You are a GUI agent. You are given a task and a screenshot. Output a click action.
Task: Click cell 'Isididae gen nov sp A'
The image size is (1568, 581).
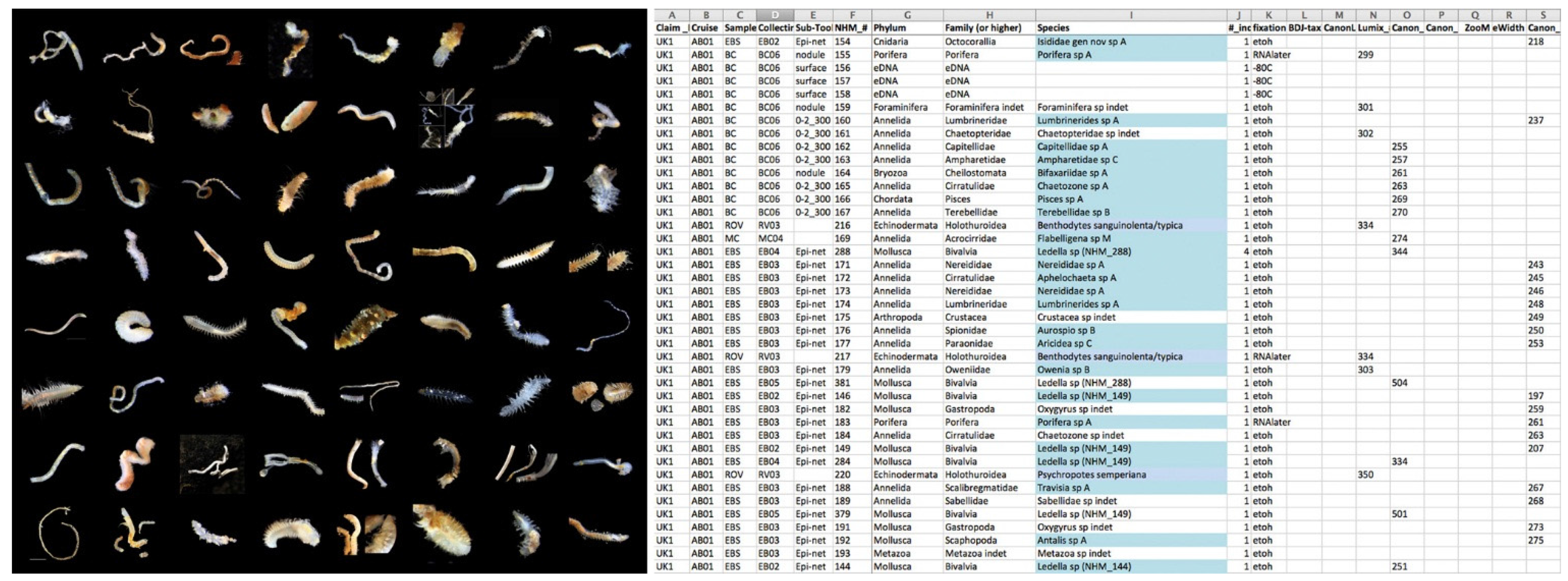point(1081,42)
